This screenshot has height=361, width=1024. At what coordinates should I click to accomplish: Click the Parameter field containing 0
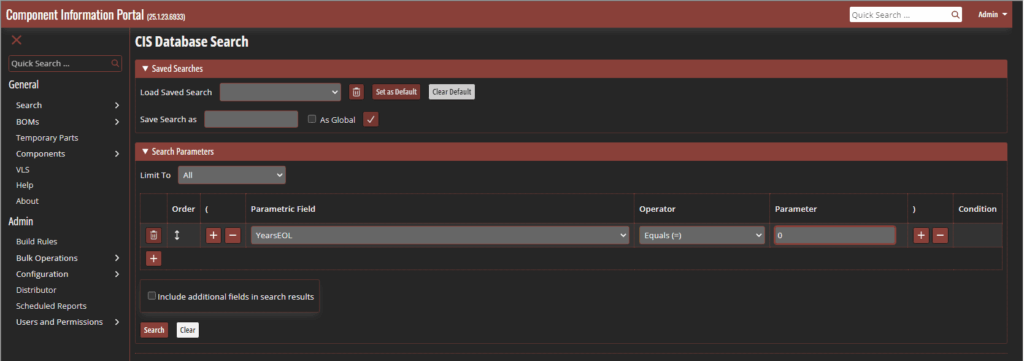click(835, 236)
